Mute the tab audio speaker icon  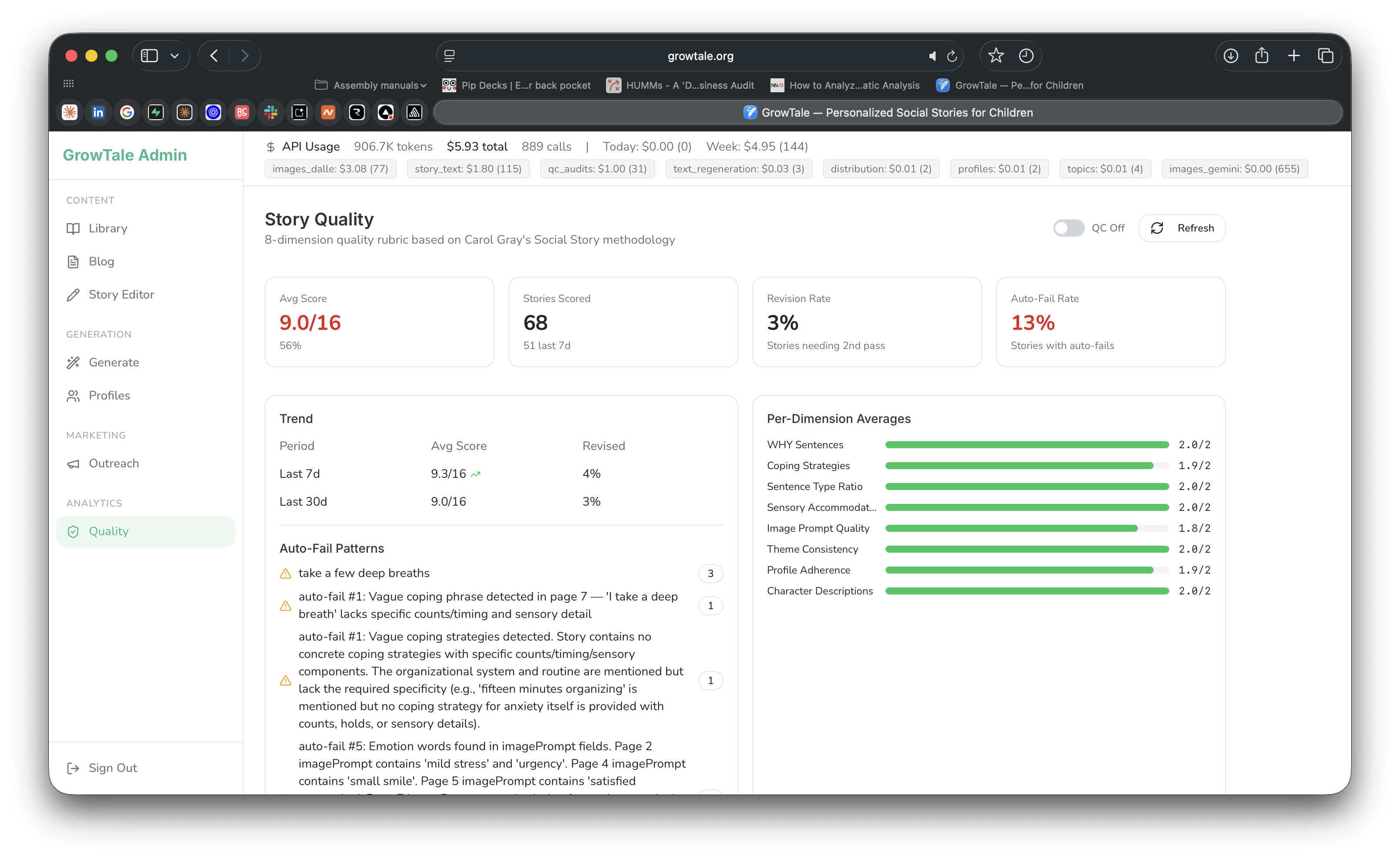[x=932, y=56]
